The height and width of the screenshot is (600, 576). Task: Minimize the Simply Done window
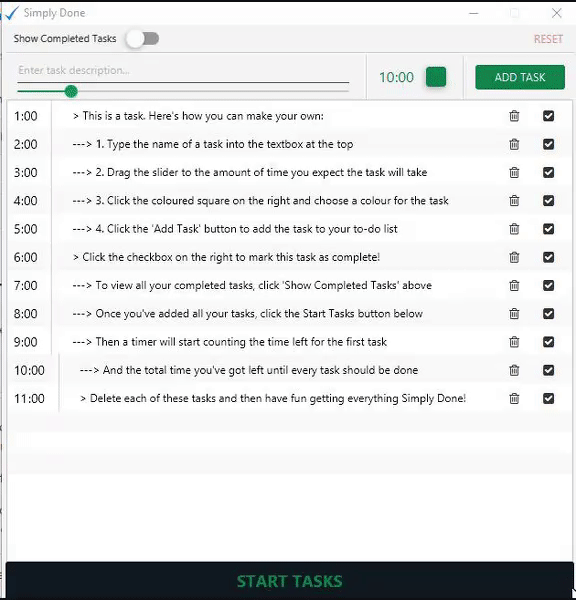(474, 13)
